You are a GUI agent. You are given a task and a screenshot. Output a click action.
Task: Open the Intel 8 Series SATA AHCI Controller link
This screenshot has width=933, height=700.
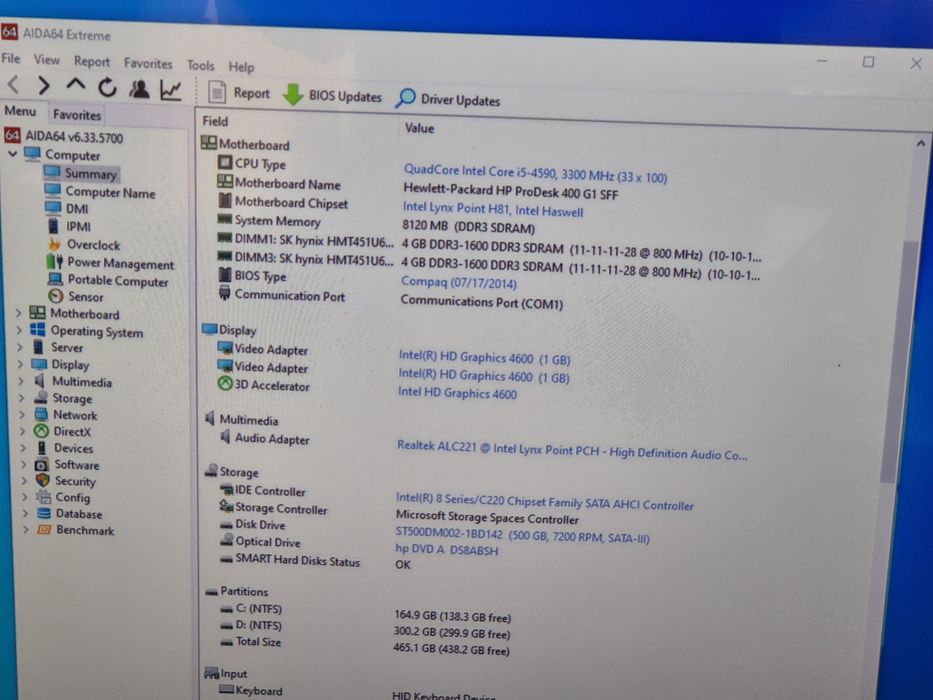(x=544, y=501)
